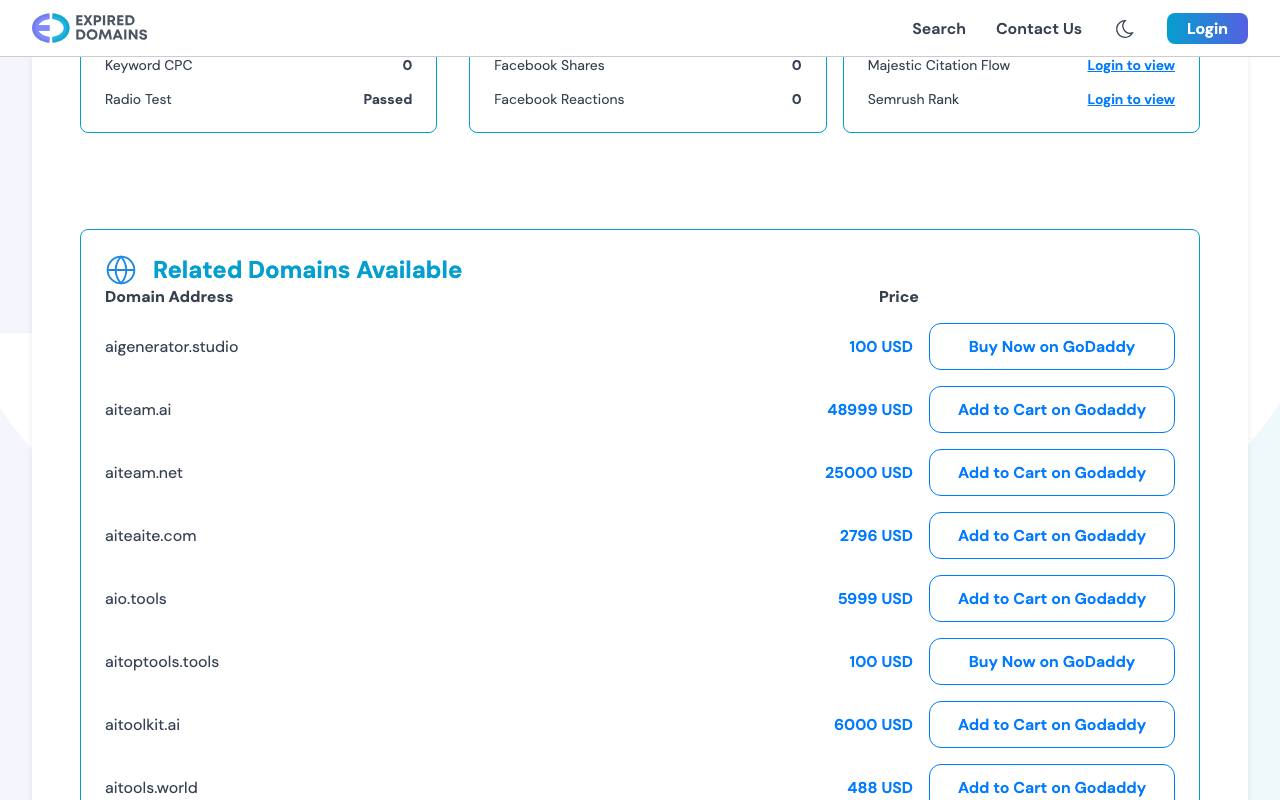
Task: Click the Price column header
Action: point(899,297)
